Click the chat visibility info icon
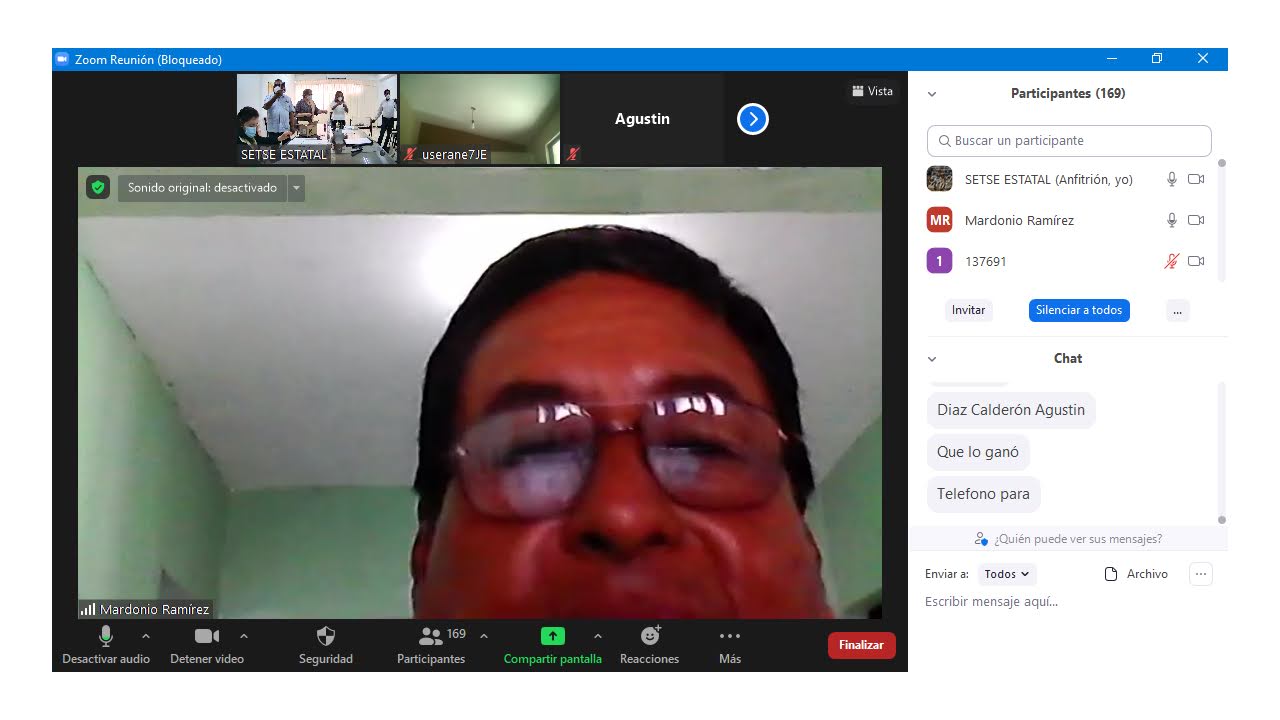 (981, 539)
